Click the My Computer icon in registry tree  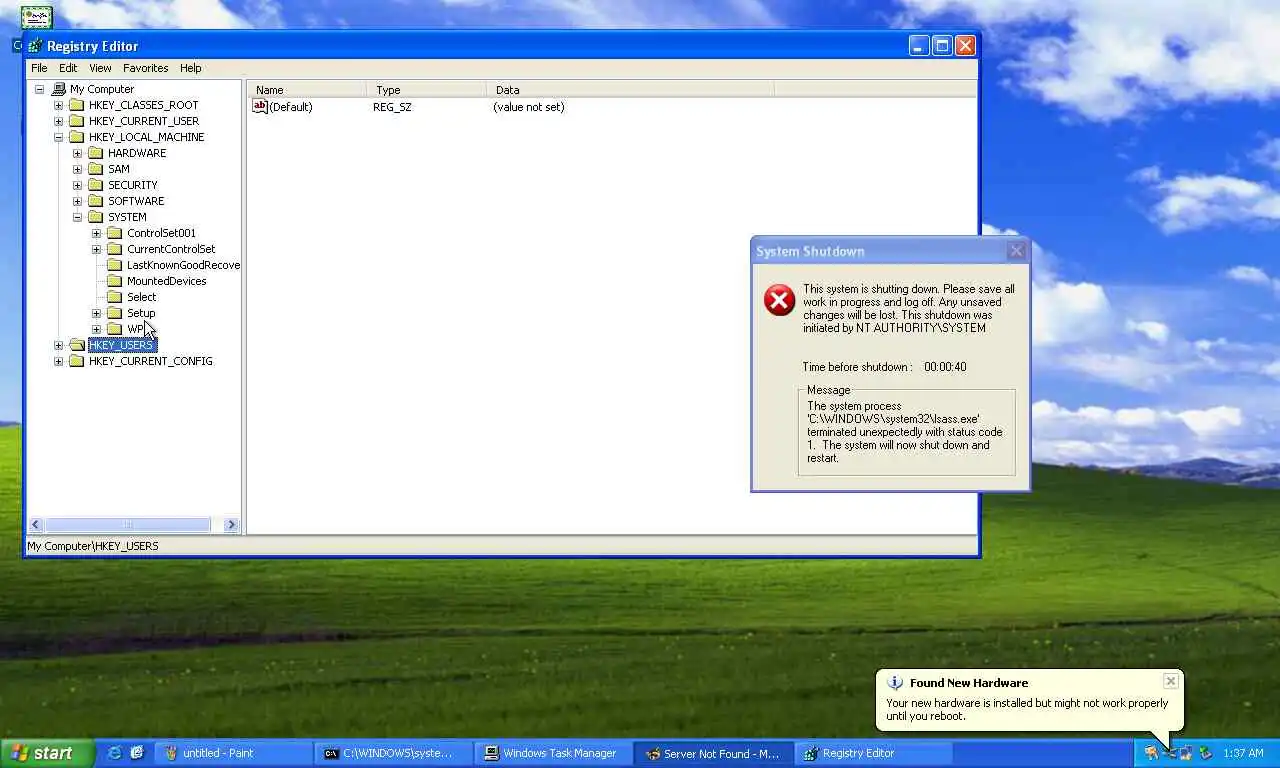(x=59, y=89)
